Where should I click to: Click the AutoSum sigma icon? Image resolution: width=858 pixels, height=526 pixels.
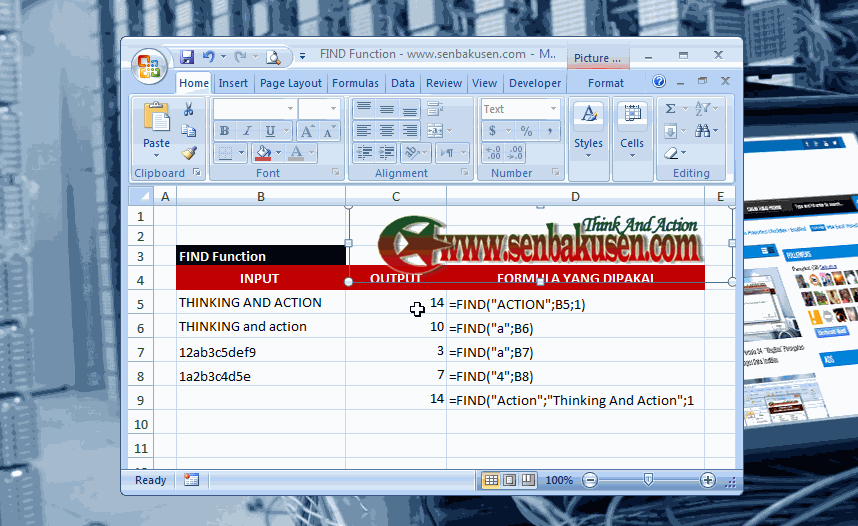click(670, 109)
